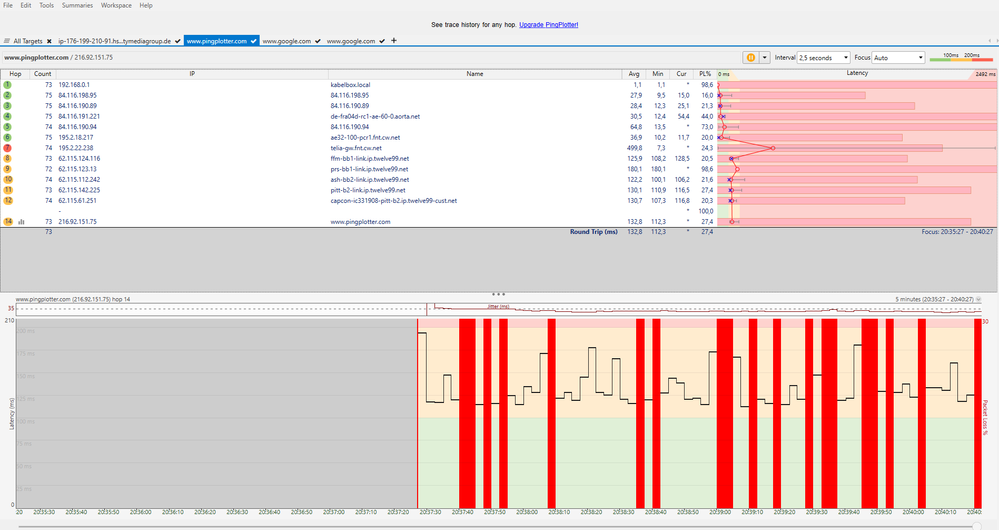Click the hop 5 green circle icon
The width and height of the screenshot is (999, 530).
click(8, 127)
